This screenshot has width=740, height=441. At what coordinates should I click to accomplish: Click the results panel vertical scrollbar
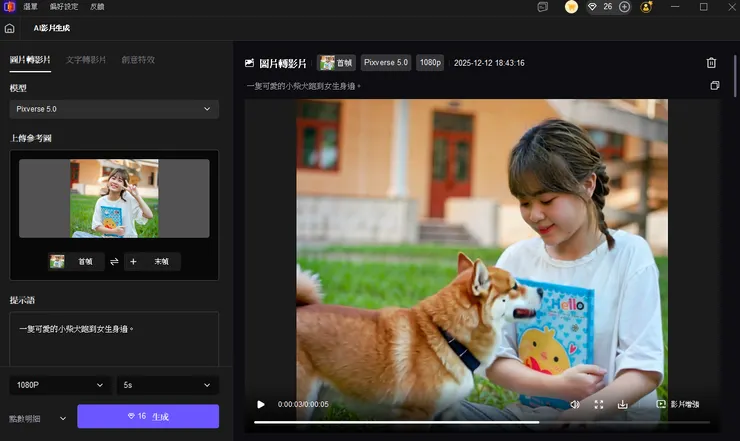pyautogui.click(x=736, y=76)
